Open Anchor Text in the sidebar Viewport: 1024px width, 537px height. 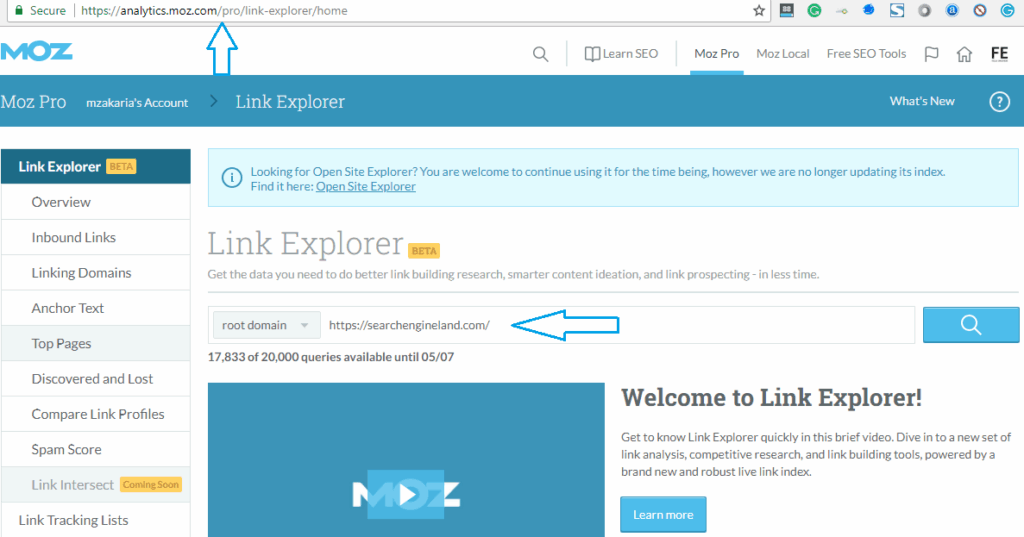(x=96, y=308)
